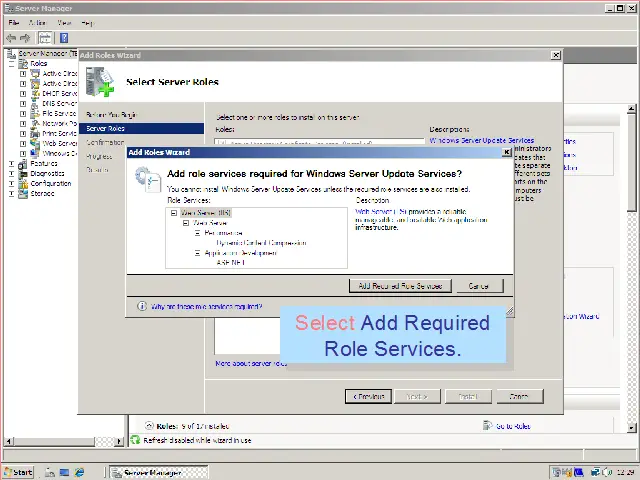640x480 pixels.
Task: Click the Diagnostics node icon
Action: point(23,173)
